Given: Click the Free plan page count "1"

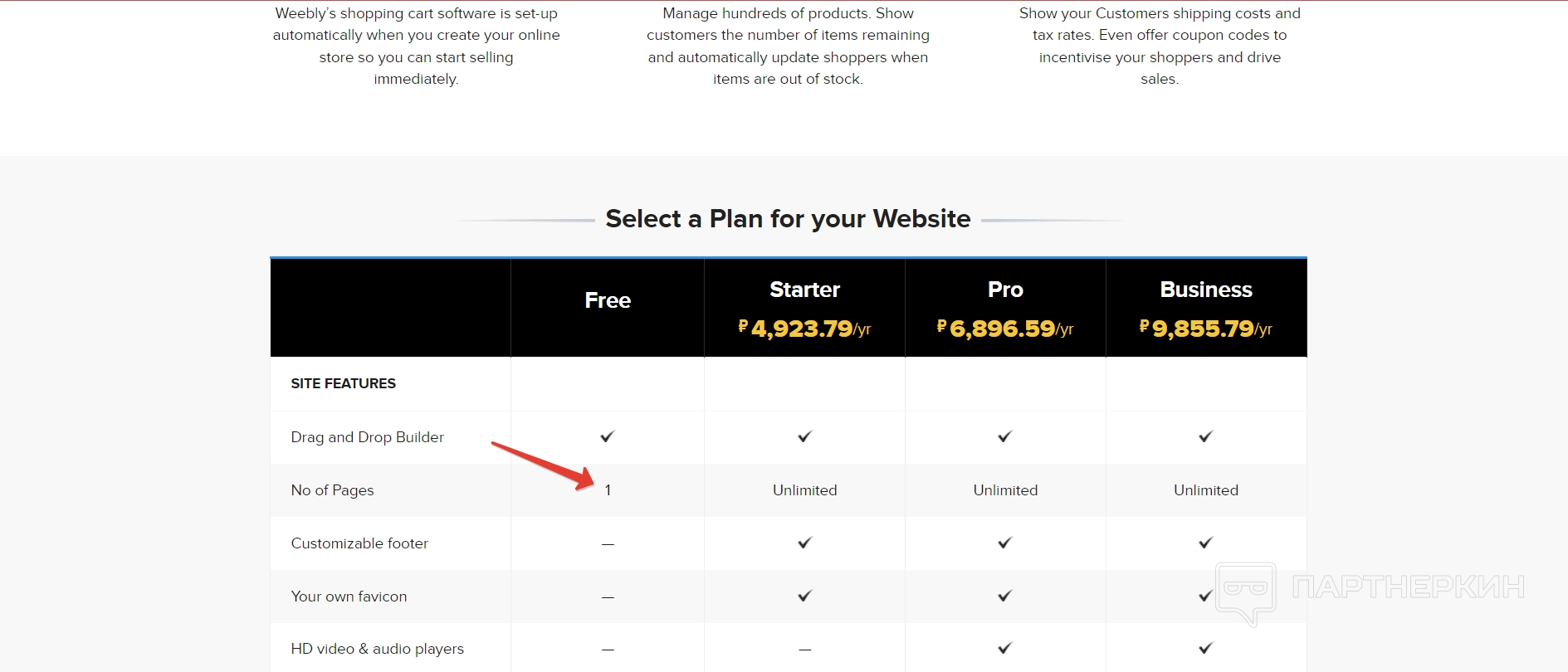Looking at the screenshot, I should tap(608, 490).
